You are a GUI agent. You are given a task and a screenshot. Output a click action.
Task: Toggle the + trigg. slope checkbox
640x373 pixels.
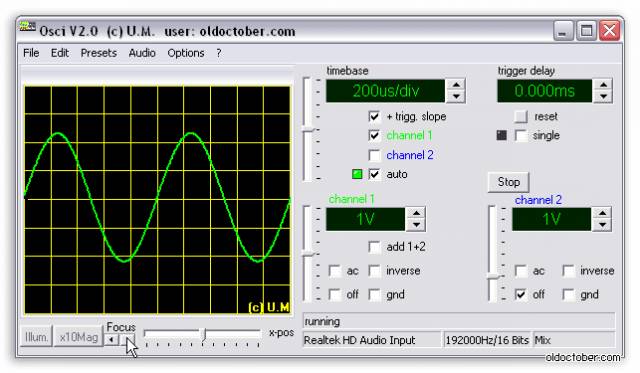coord(374,116)
